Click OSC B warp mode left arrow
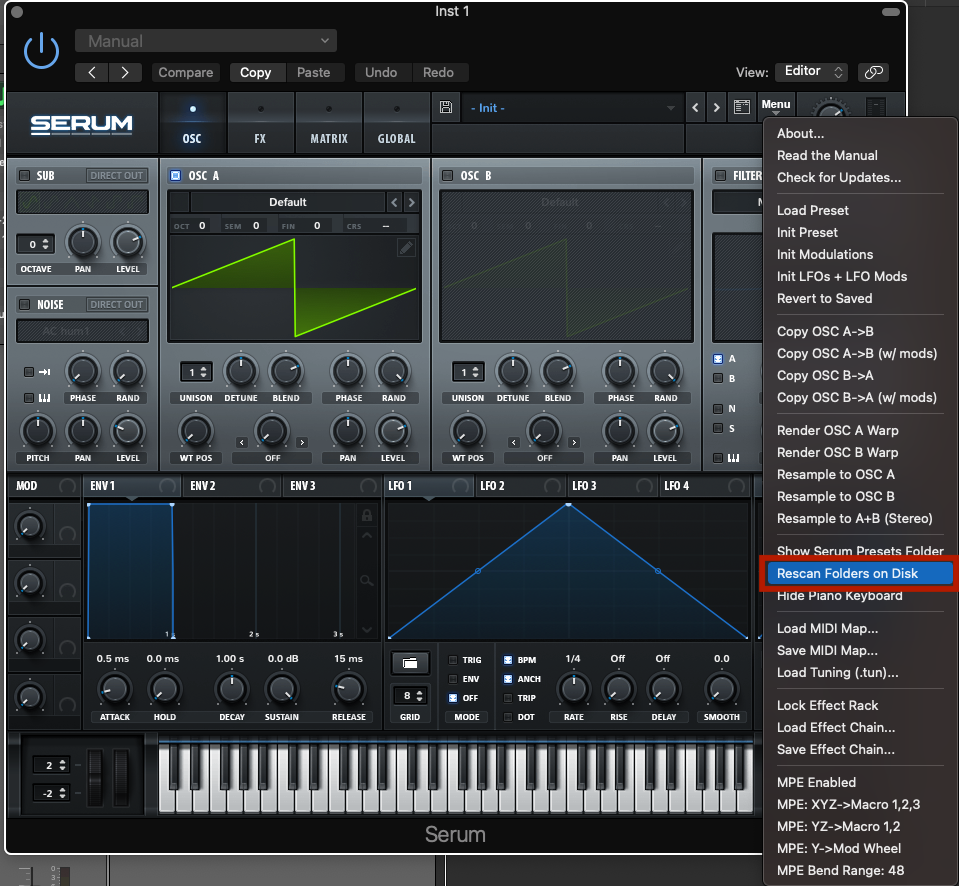959x886 pixels. point(514,442)
